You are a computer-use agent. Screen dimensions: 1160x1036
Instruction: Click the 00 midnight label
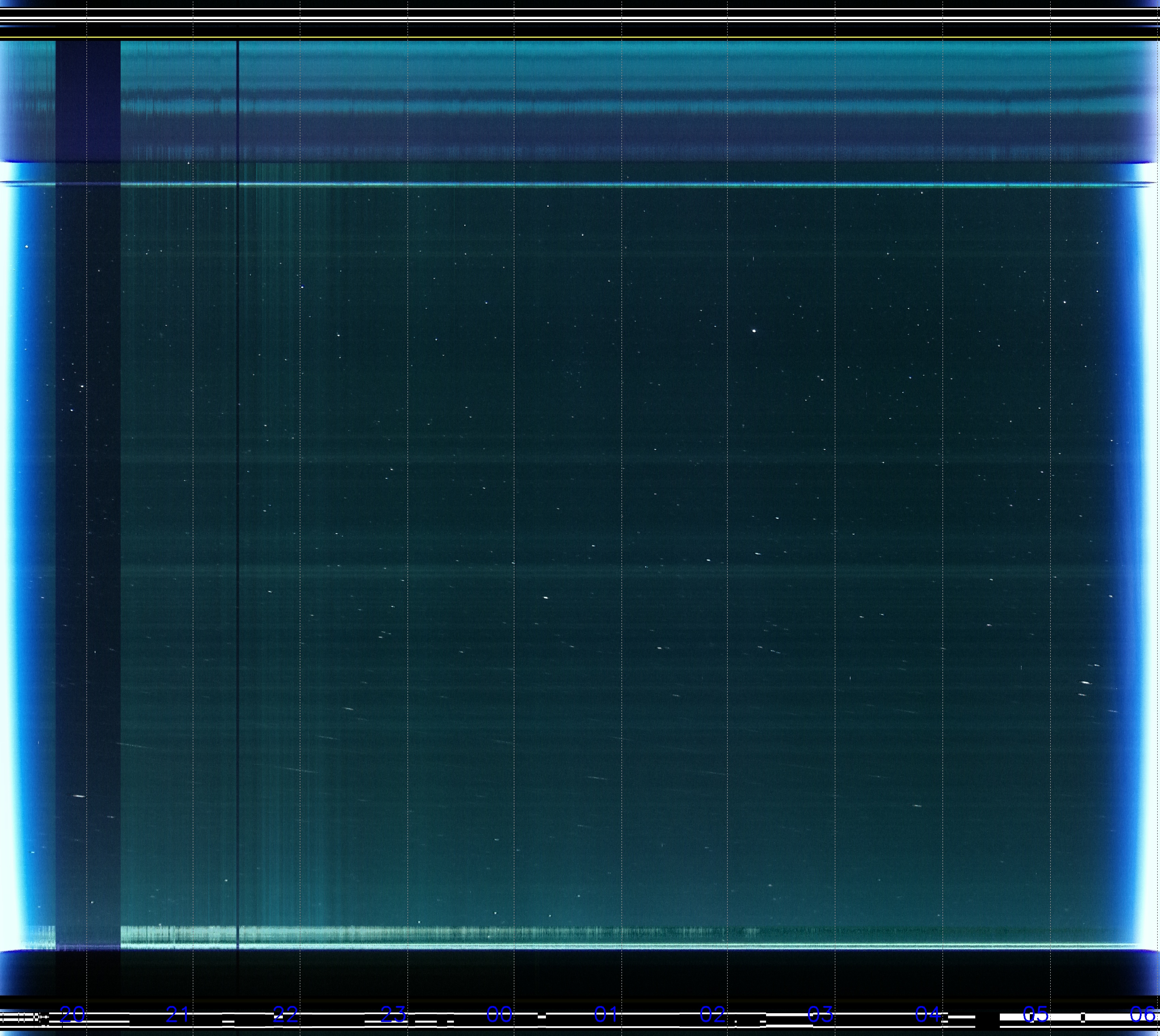coord(499,1014)
